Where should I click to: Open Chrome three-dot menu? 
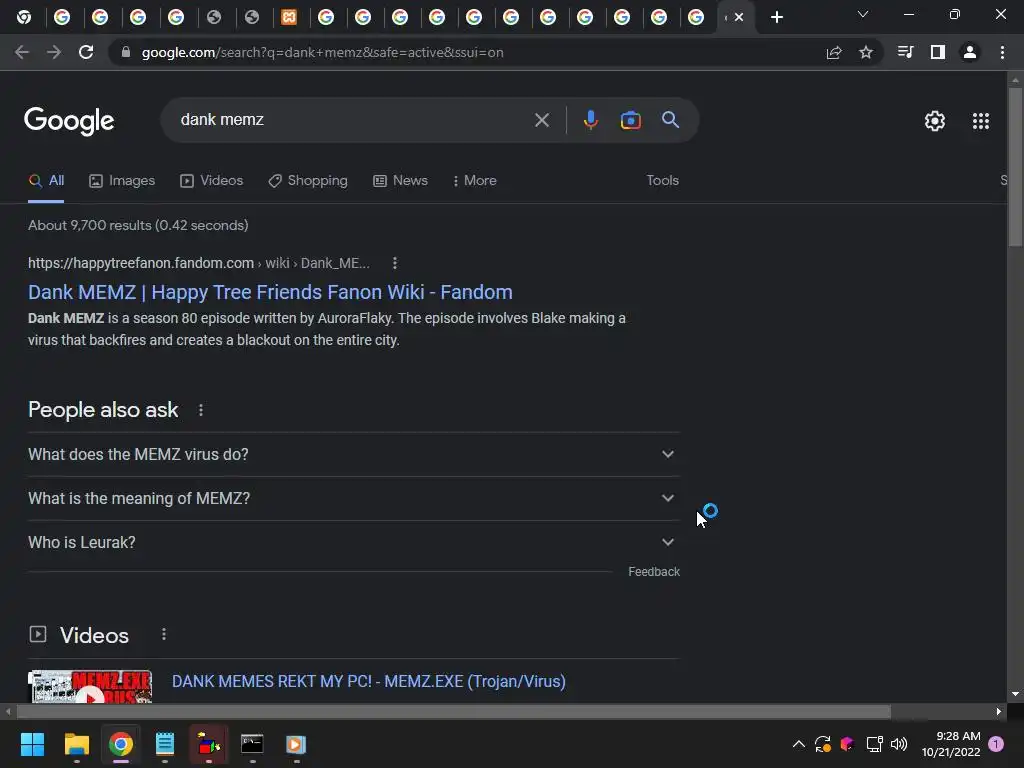[1002, 52]
